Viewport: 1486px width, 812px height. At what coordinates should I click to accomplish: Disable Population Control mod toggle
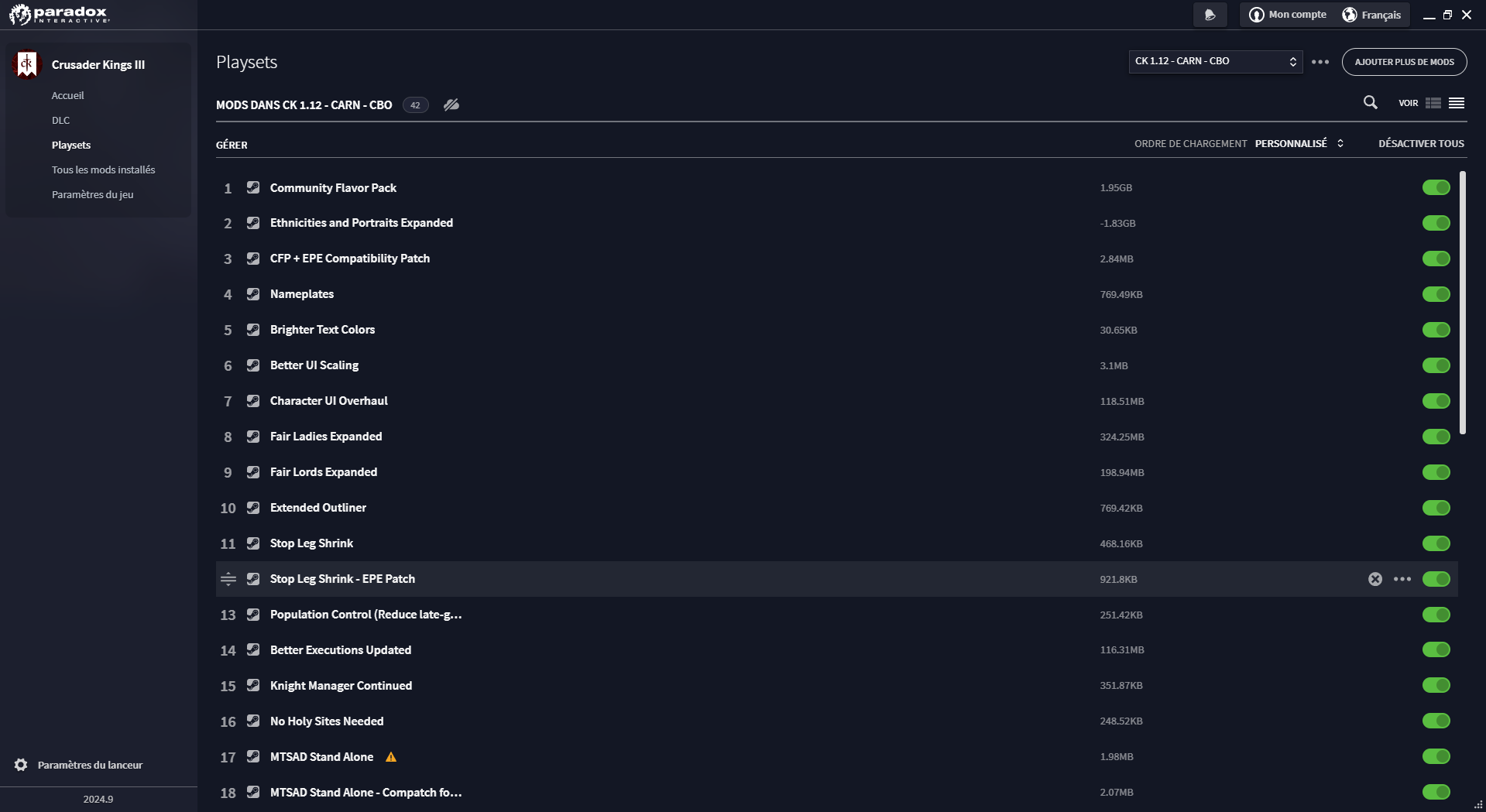tap(1436, 615)
